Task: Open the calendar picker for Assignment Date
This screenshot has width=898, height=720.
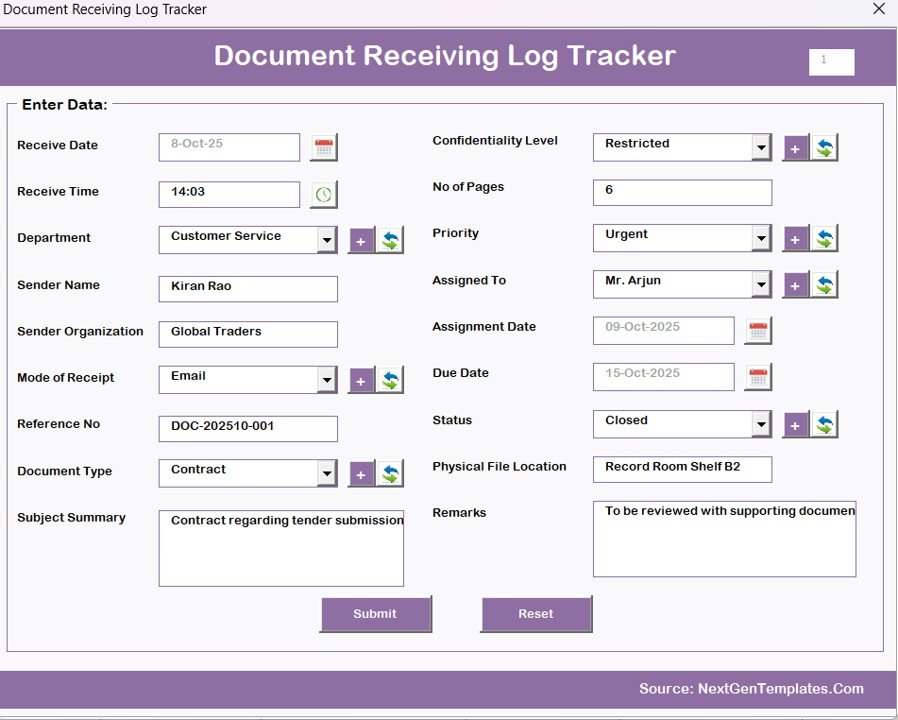Action: coord(758,329)
